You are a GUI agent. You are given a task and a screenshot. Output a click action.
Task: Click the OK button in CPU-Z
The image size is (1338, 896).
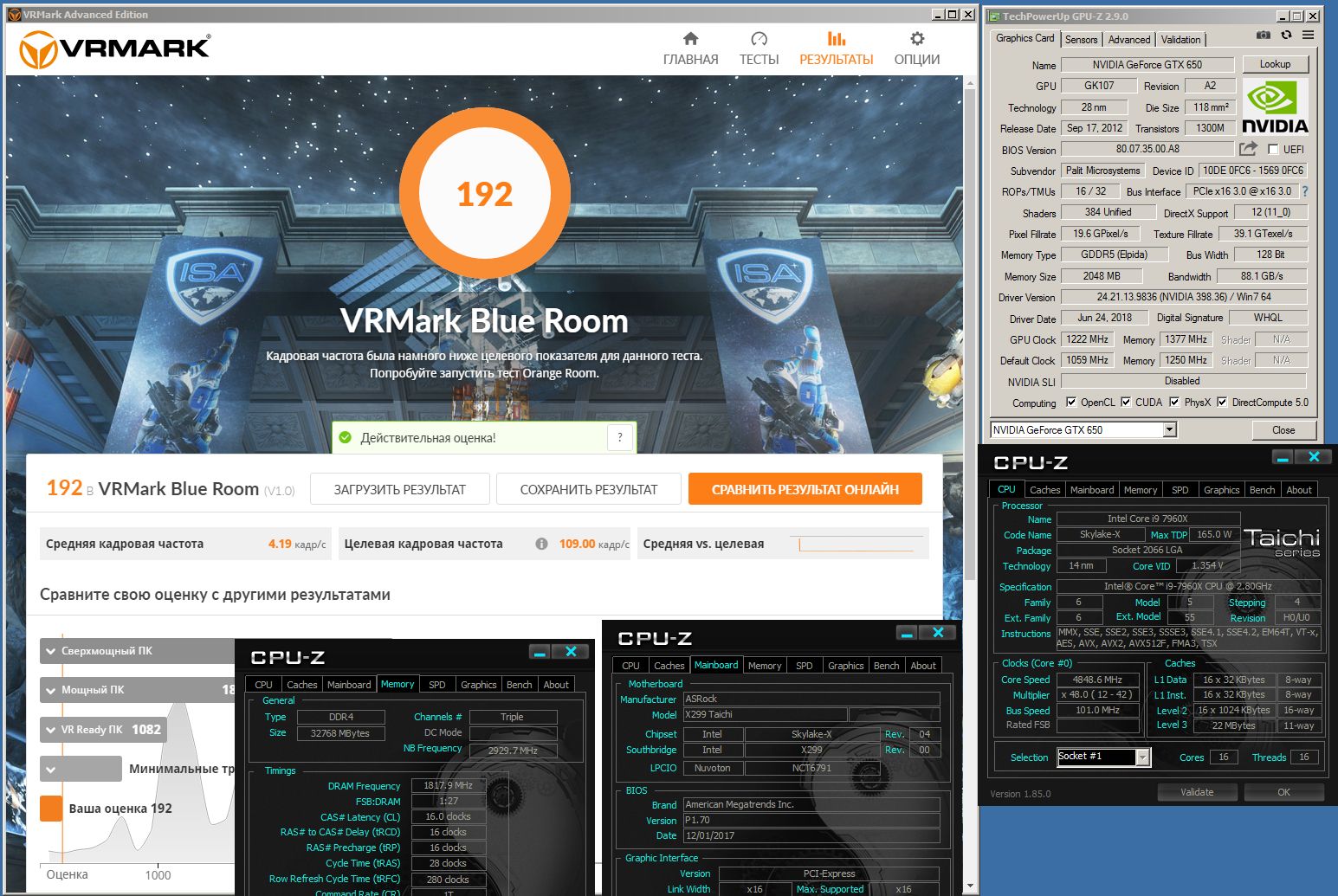coord(1283,792)
